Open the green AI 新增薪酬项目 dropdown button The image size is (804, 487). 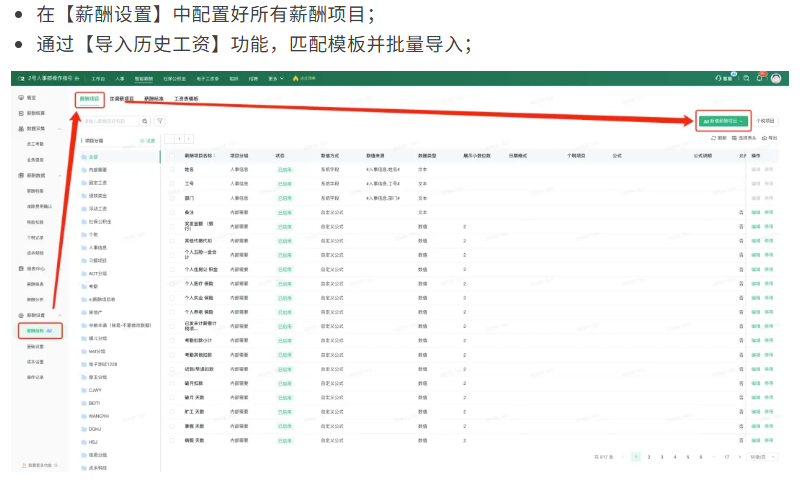coord(723,121)
